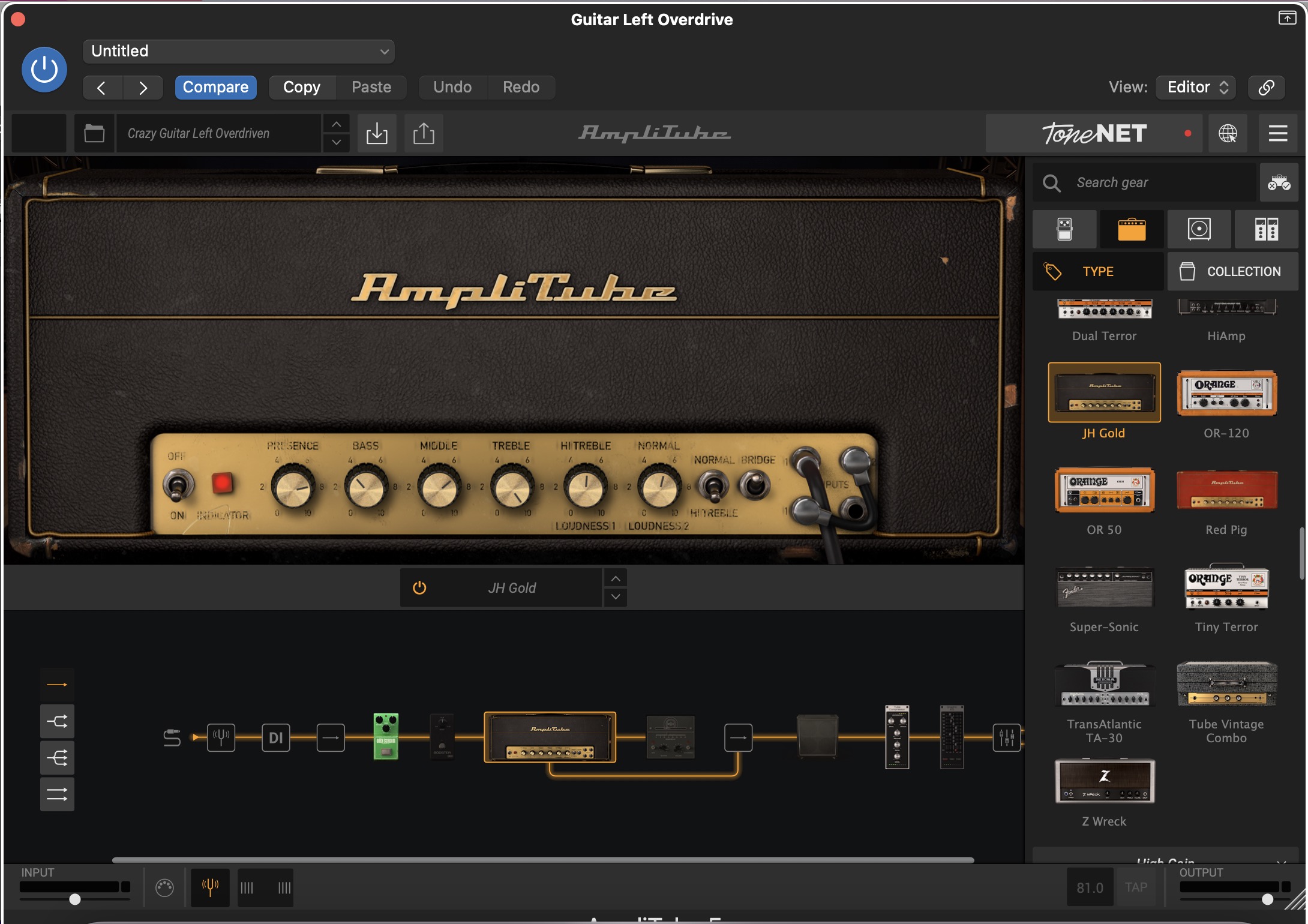Click the Redo button
This screenshot has height=924, width=1308.
click(x=521, y=88)
